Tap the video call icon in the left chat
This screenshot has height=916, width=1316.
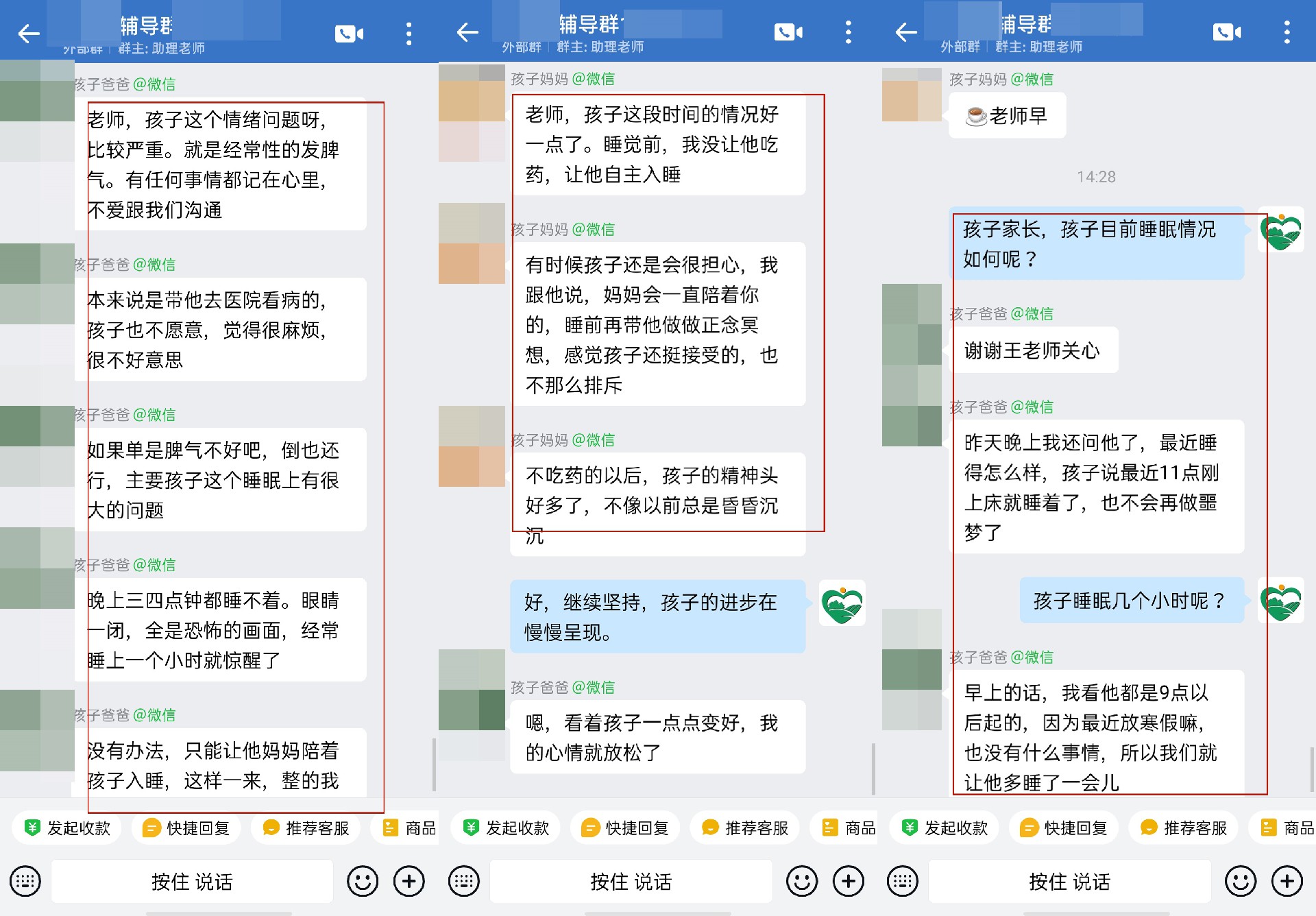[349, 34]
